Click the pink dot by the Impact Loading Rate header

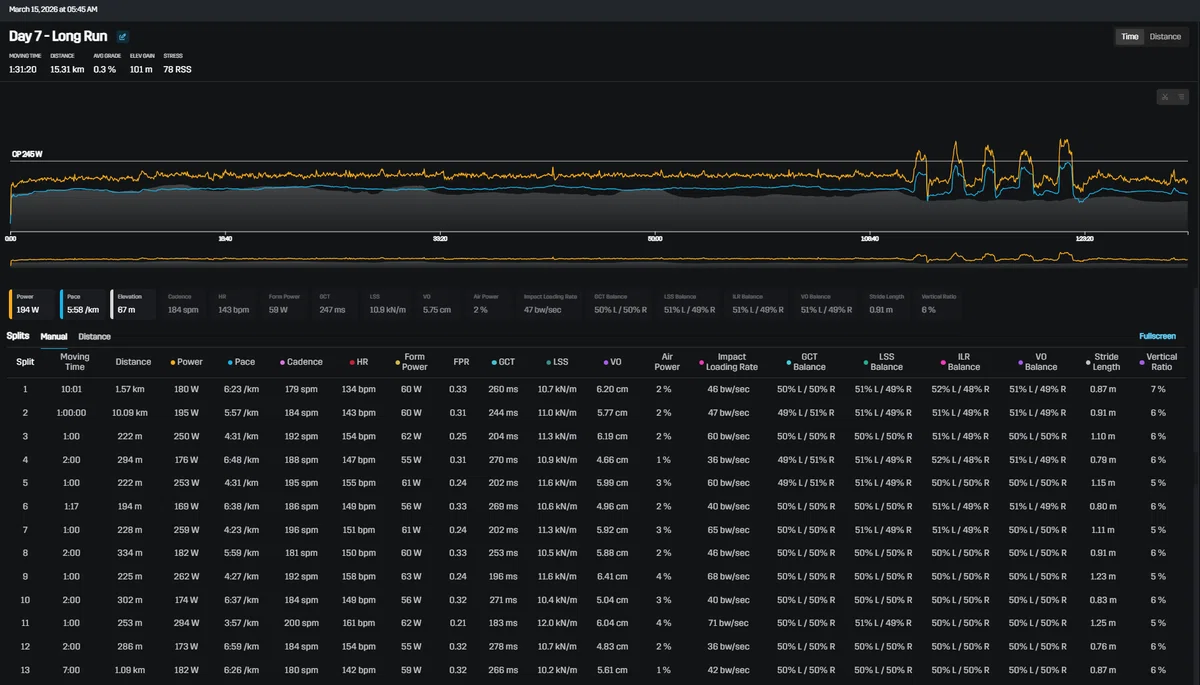click(x=702, y=362)
